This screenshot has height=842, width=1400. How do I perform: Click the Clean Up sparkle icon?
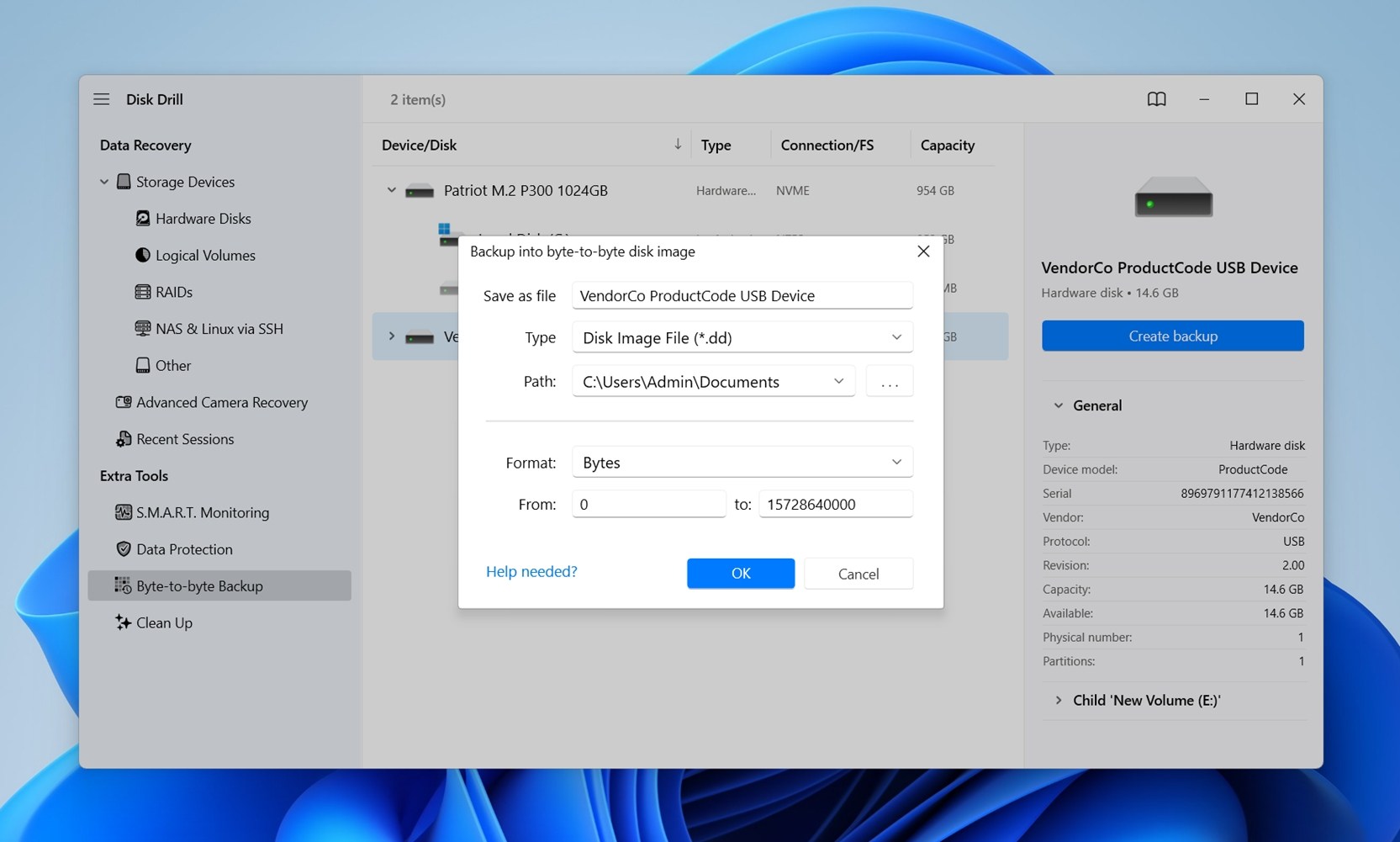point(124,622)
